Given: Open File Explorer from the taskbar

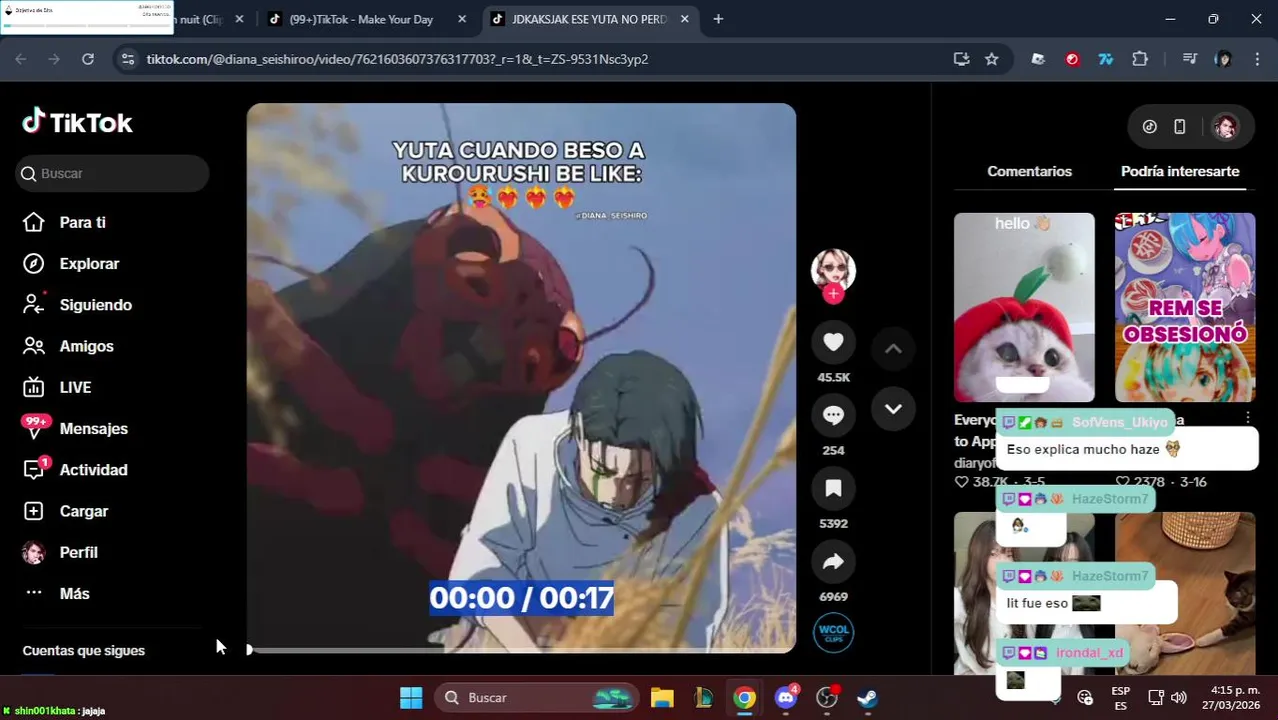Looking at the screenshot, I should 662,698.
